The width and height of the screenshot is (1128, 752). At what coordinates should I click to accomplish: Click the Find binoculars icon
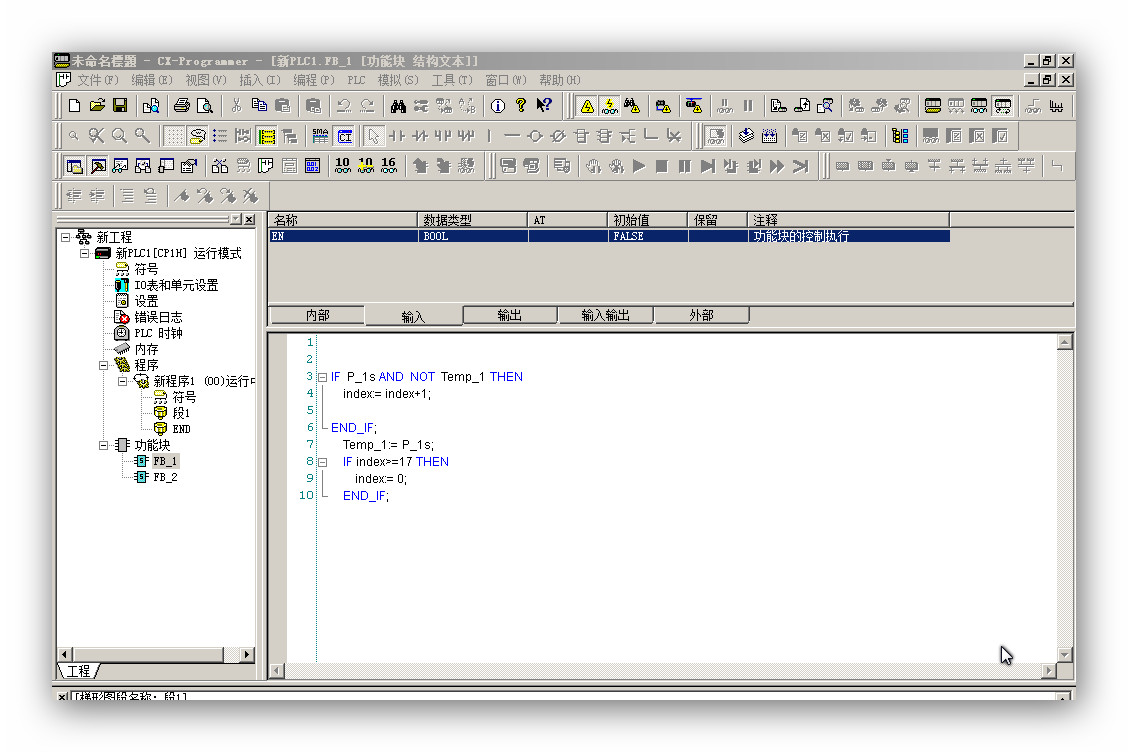(x=398, y=106)
